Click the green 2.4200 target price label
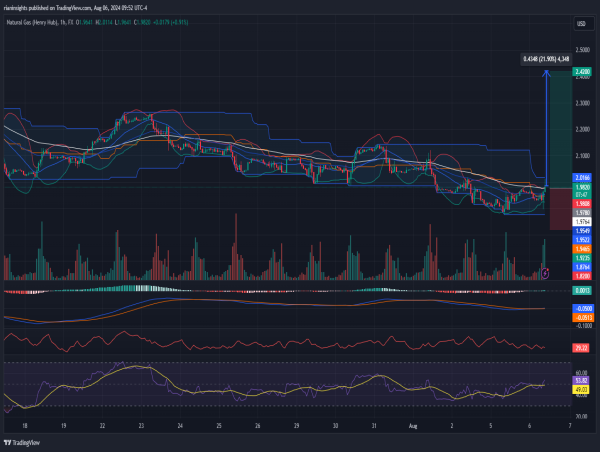Viewport: 600px width, 452px height. 582,72
